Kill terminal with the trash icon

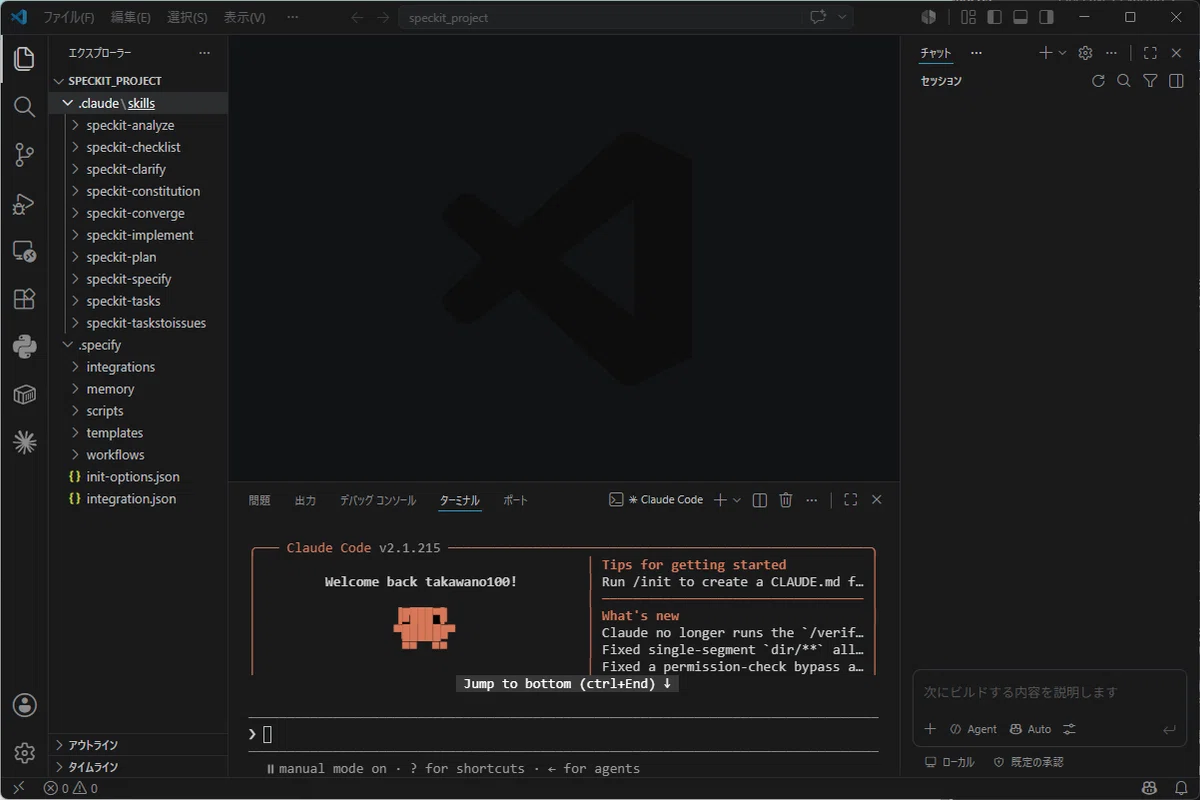(x=786, y=500)
